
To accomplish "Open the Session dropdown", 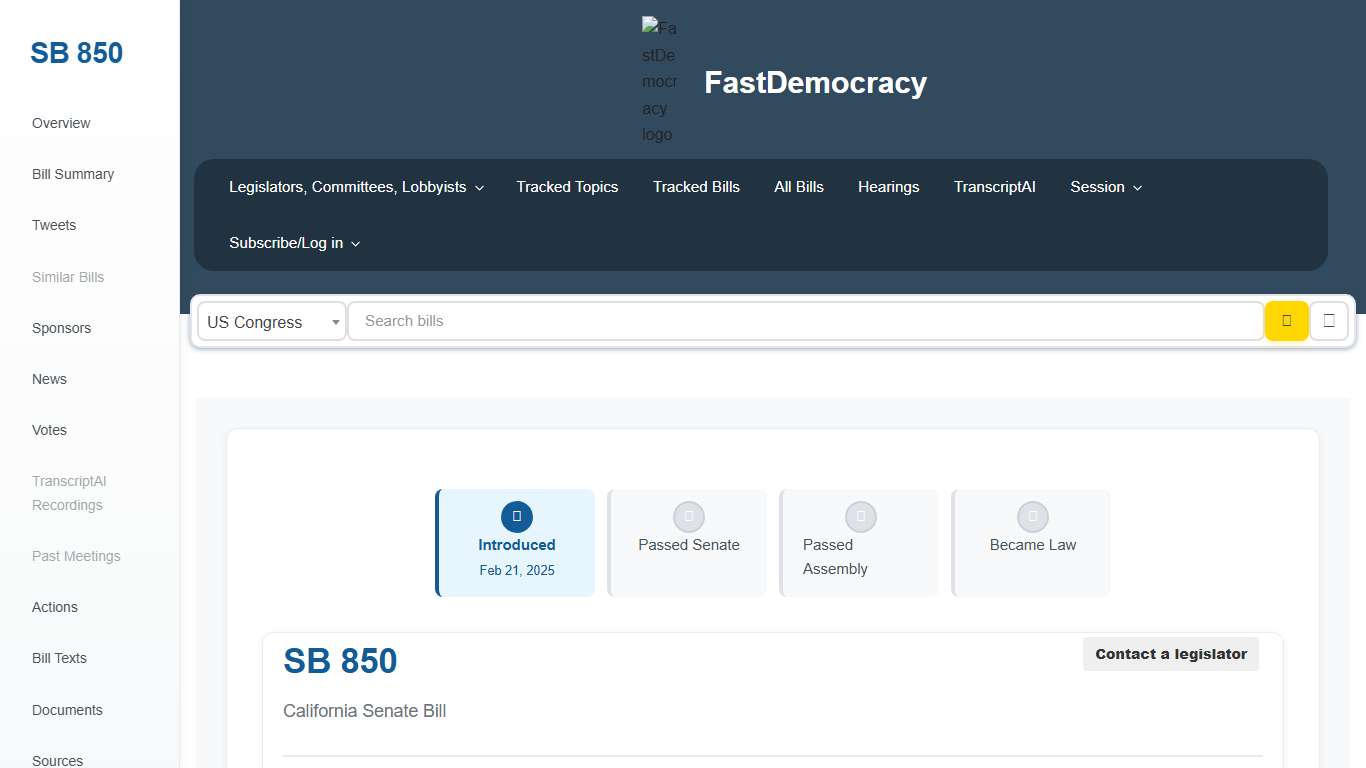I will coord(1104,187).
